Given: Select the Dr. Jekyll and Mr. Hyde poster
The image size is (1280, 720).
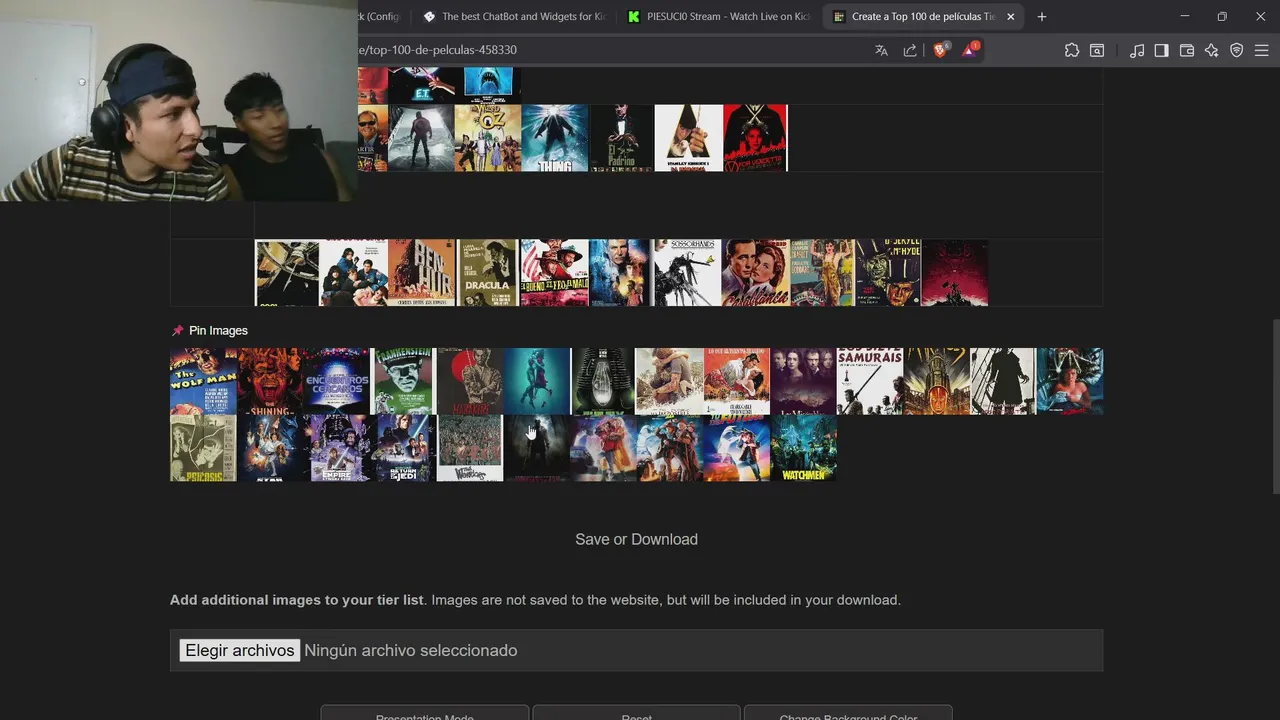Looking at the screenshot, I should pyautogui.click(x=888, y=273).
